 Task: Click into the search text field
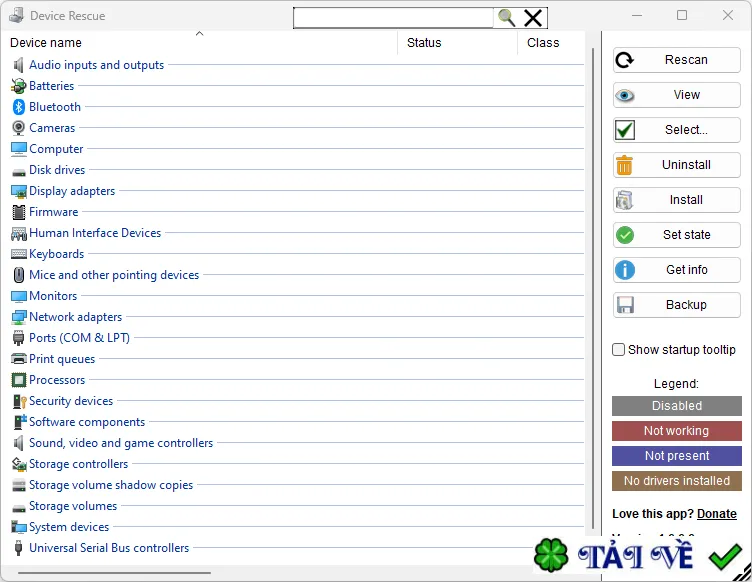point(393,18)
